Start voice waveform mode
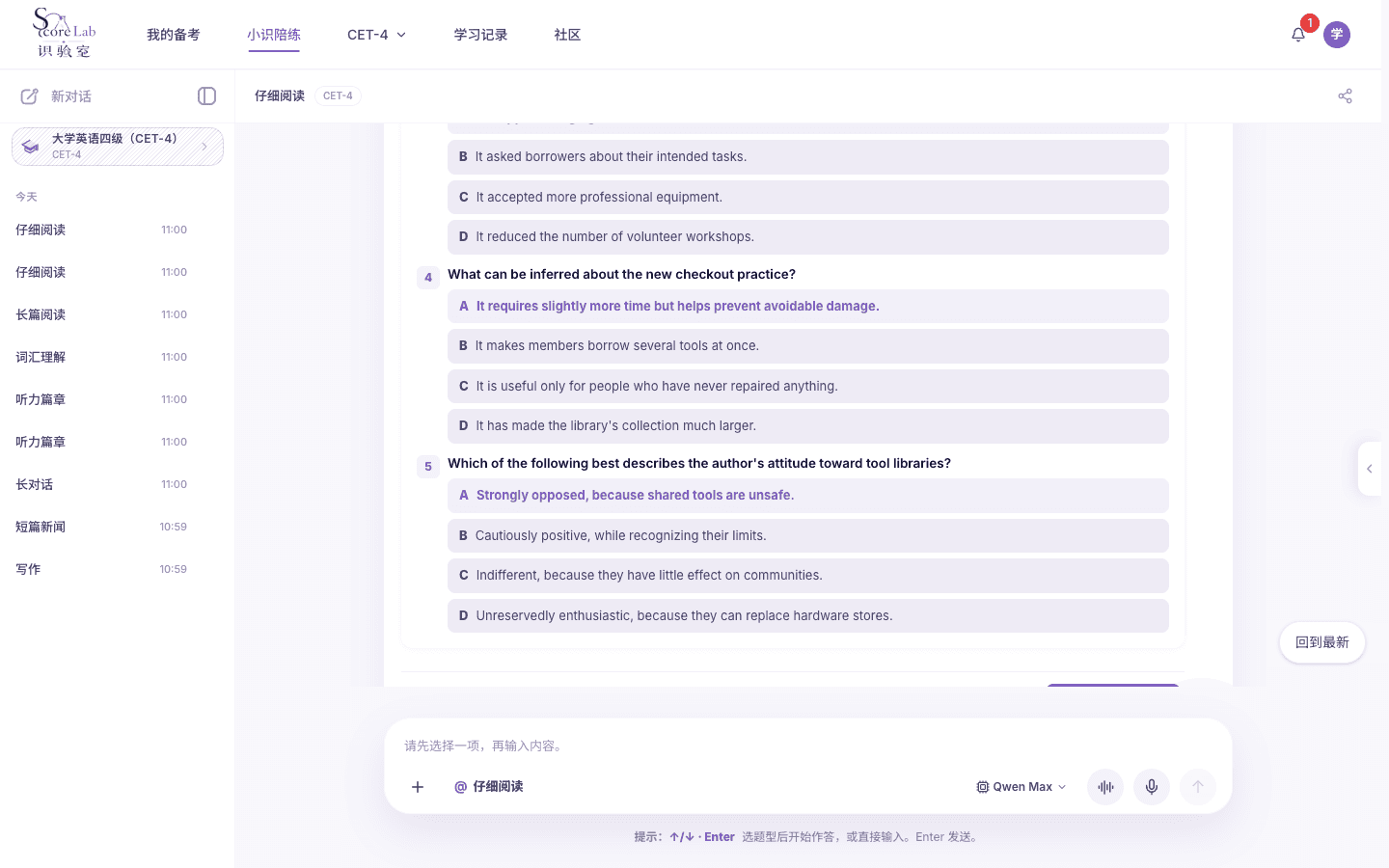This screenshot has width=1389, height=868. point(1105,787)
